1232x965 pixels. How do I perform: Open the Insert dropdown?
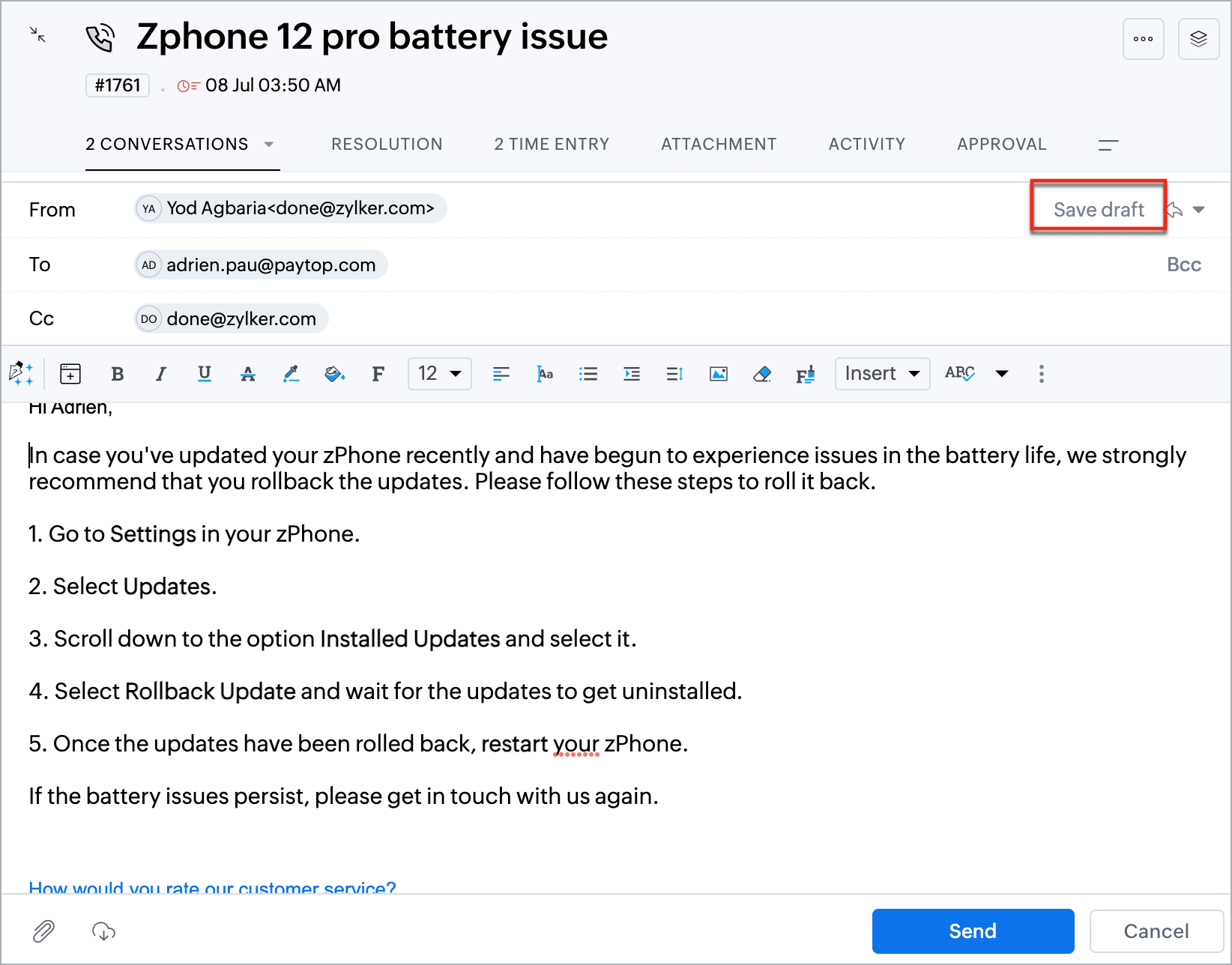(x=882, y=374)
